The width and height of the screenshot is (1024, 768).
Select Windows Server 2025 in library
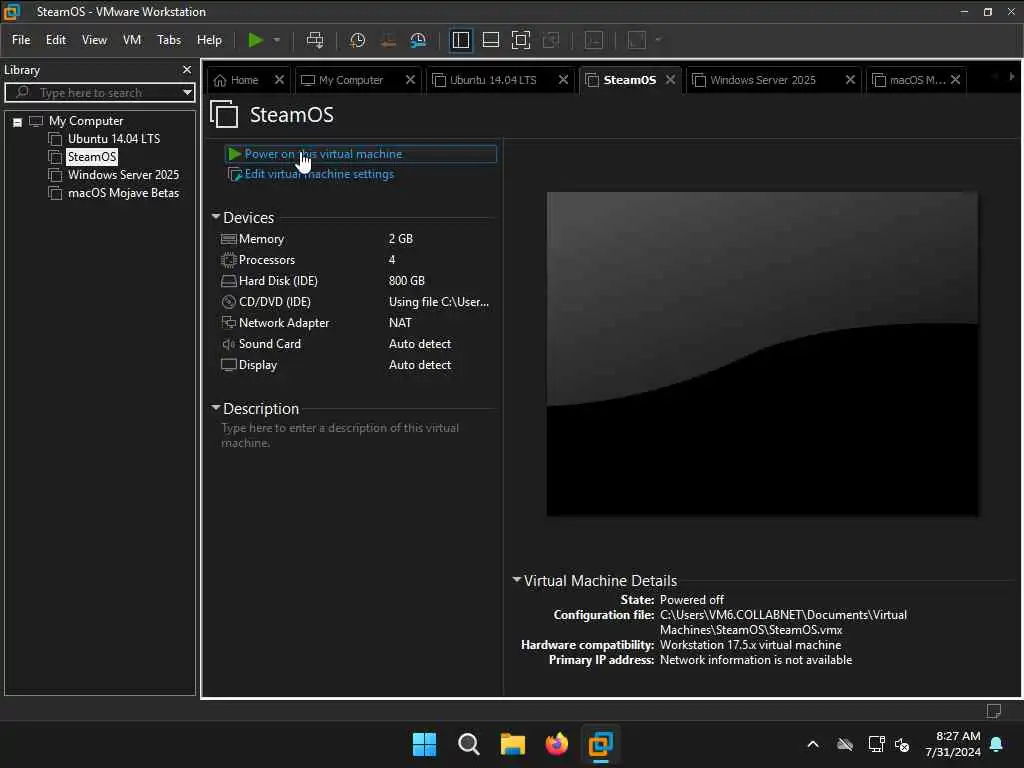tap(123, 174)
